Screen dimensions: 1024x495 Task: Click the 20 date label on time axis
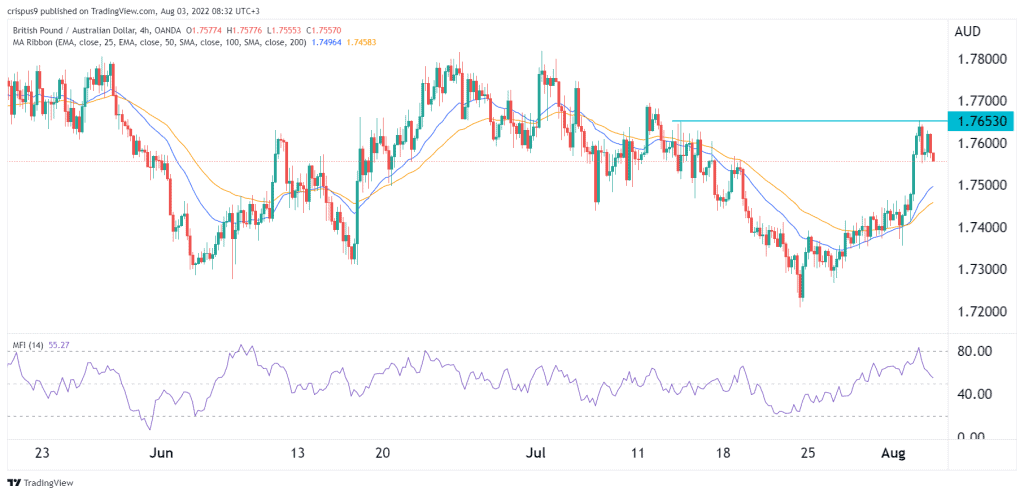coord(383,453)
